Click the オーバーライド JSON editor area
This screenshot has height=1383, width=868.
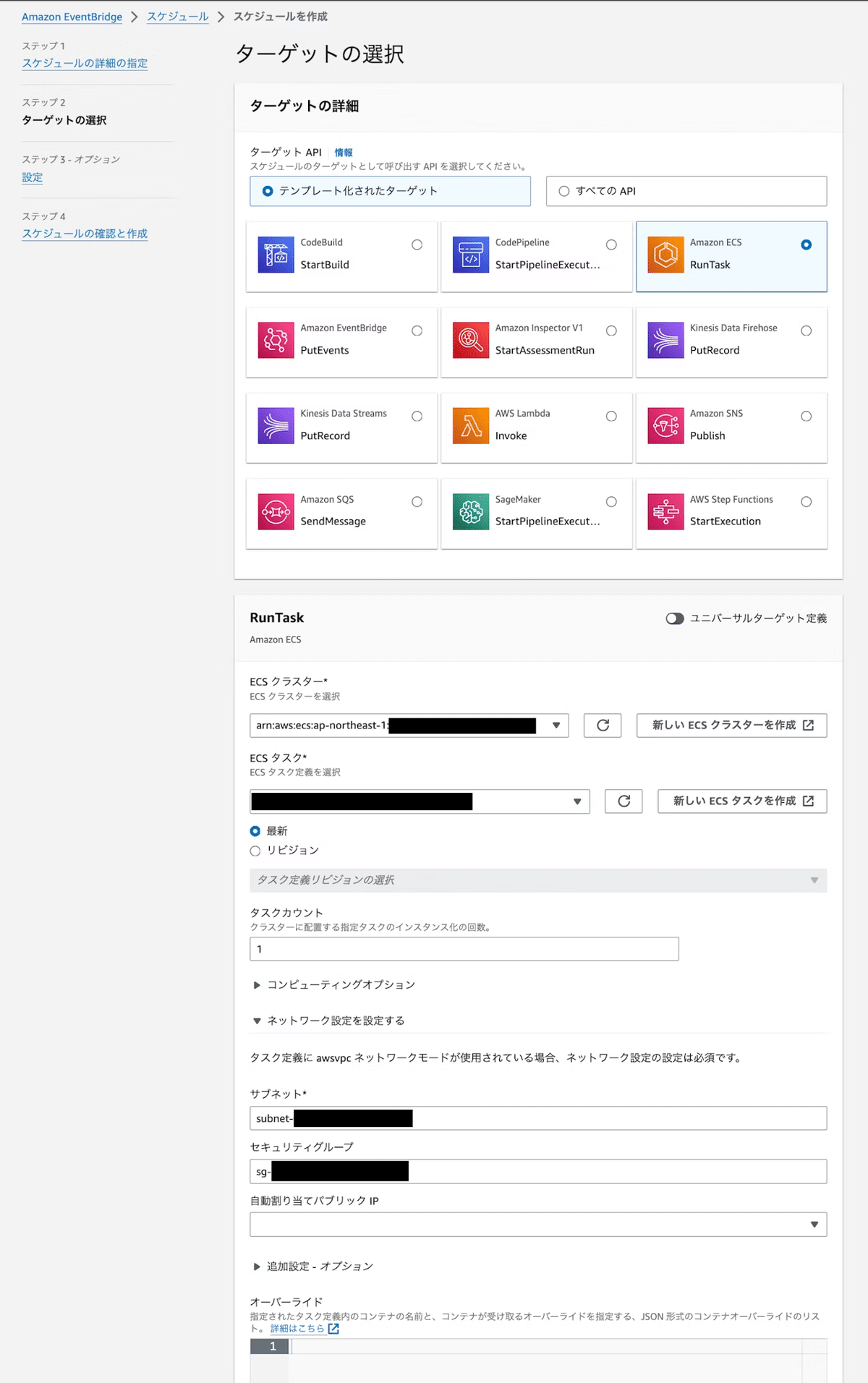click(538, 1361)
